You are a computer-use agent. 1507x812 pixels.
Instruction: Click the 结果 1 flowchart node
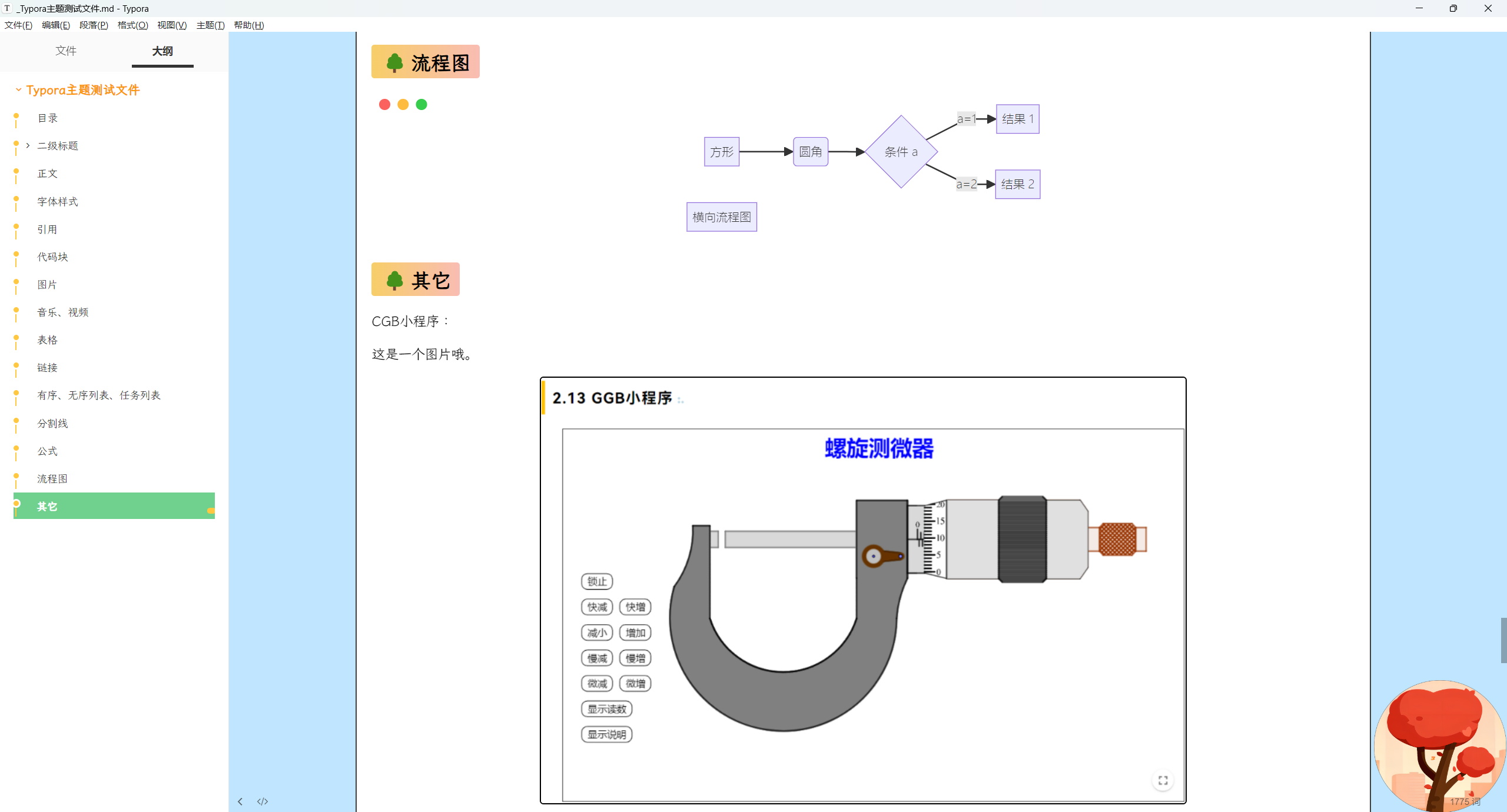coord(1018,119)
